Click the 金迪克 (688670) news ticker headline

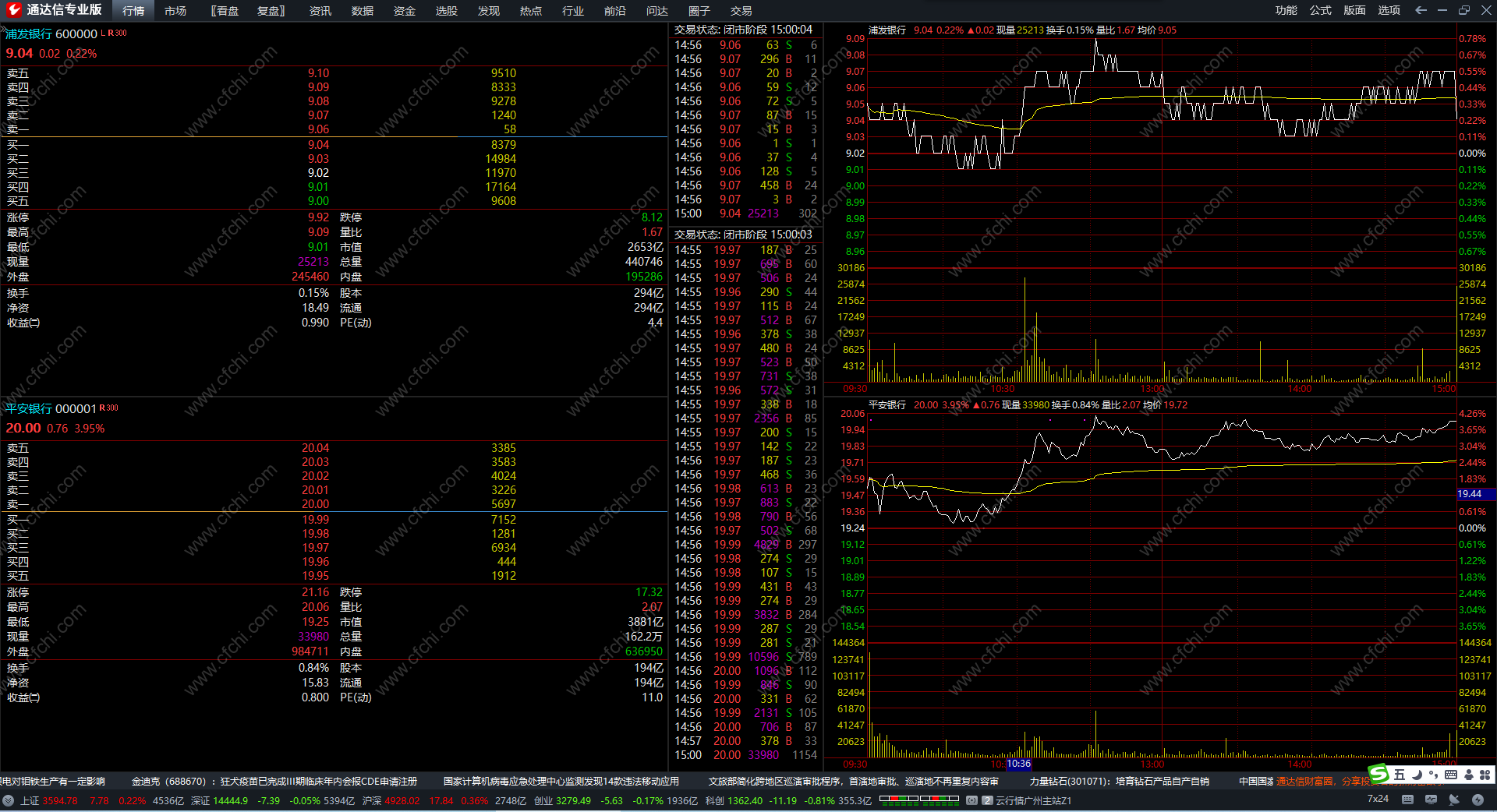[x=274, y=781]
